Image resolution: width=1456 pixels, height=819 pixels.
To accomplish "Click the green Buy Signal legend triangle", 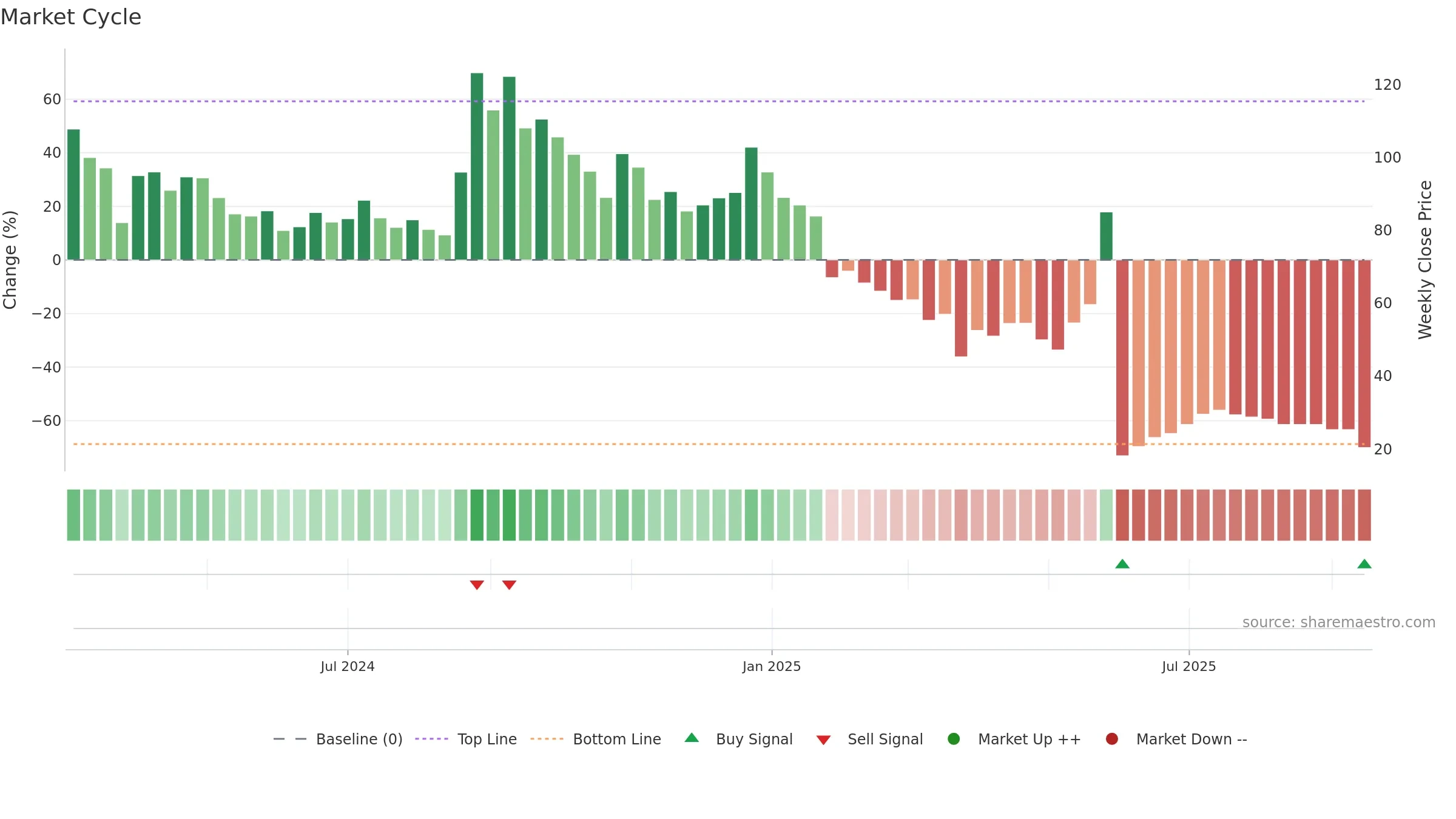I will coord(692,738).
